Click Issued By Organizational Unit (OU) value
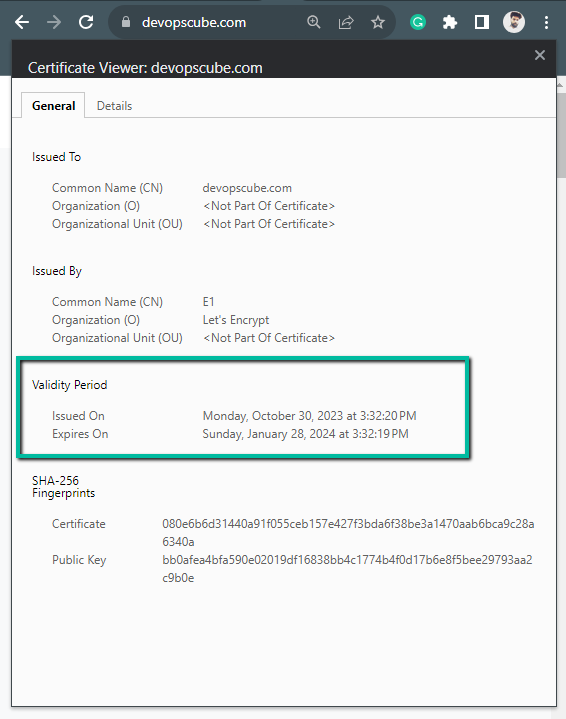566x719 pixels. click(x=269, y=338)
